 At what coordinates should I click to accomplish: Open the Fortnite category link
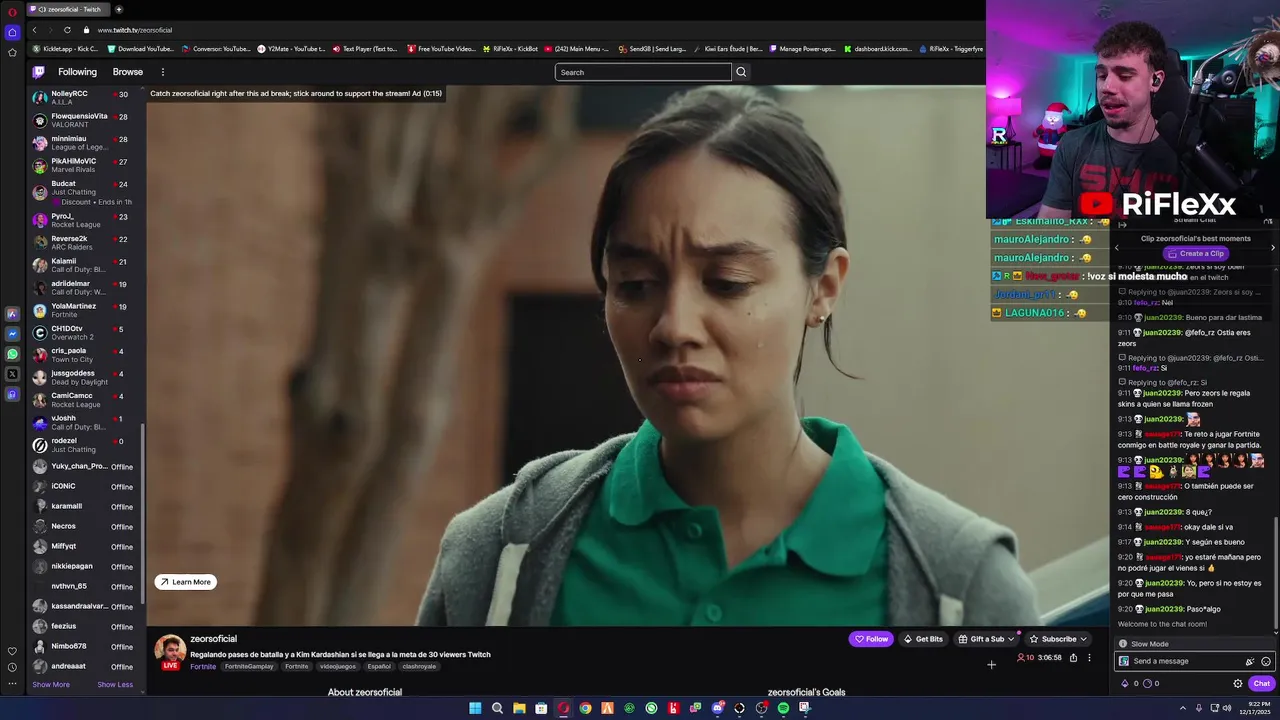[203, 666]
